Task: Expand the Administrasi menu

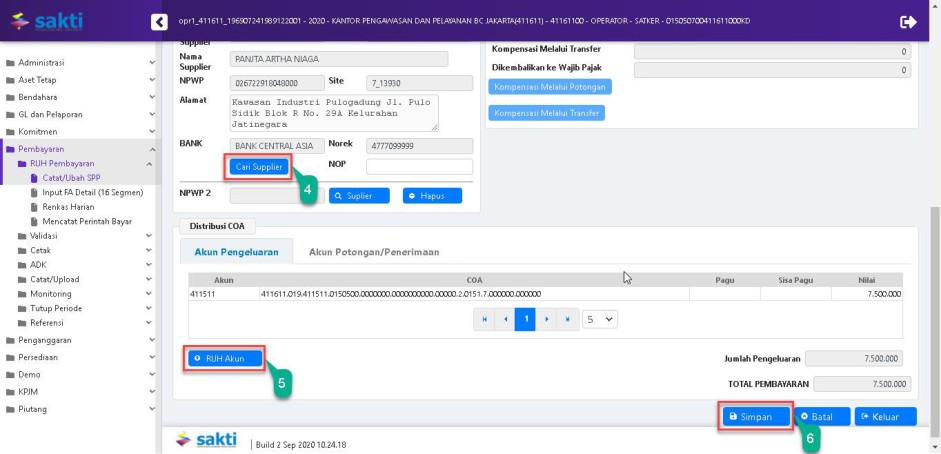Action: point(41,63)
